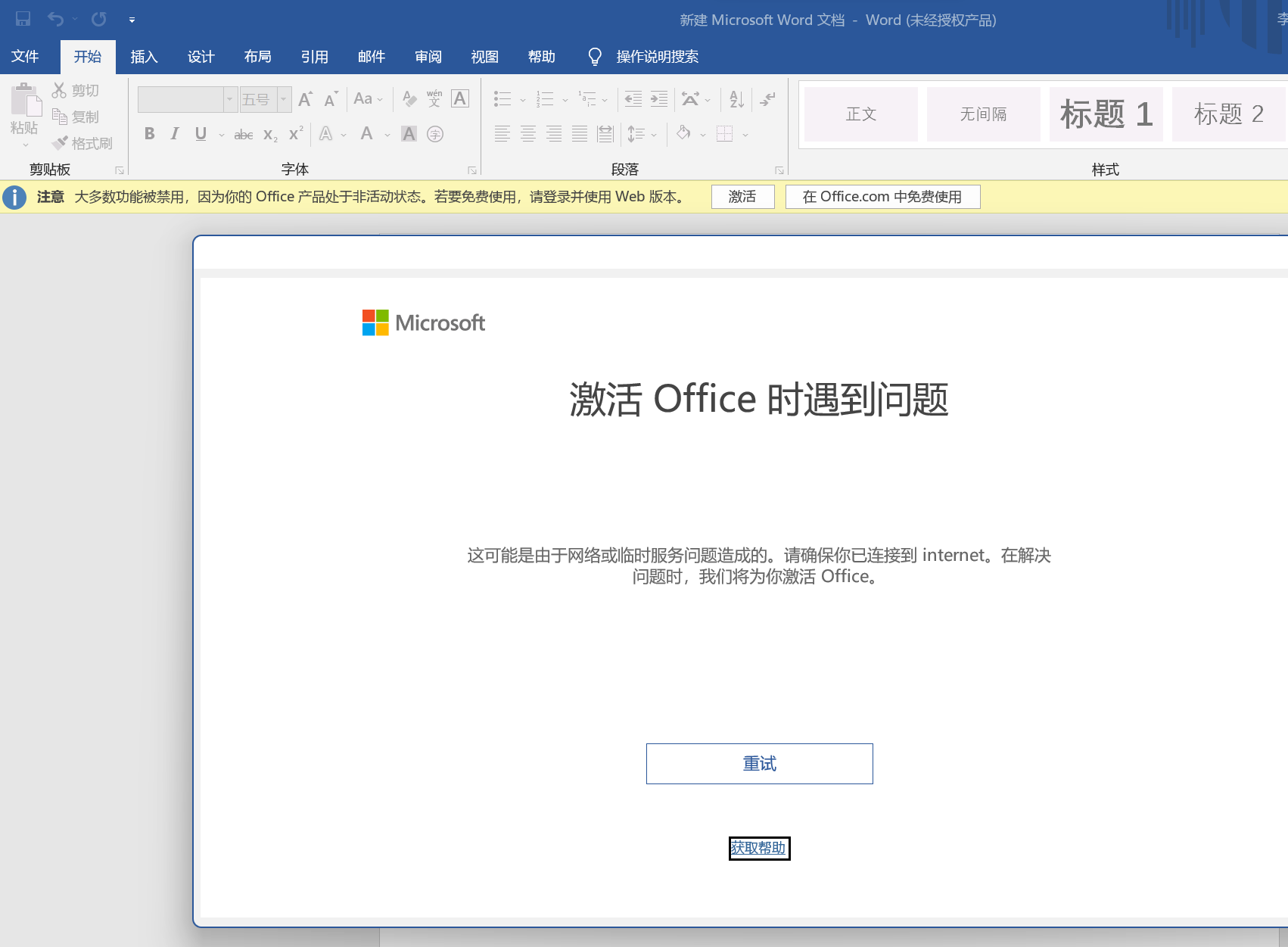1288x947 pixels.
Task: Click the increase indent icon
Action: click(659, 98)
